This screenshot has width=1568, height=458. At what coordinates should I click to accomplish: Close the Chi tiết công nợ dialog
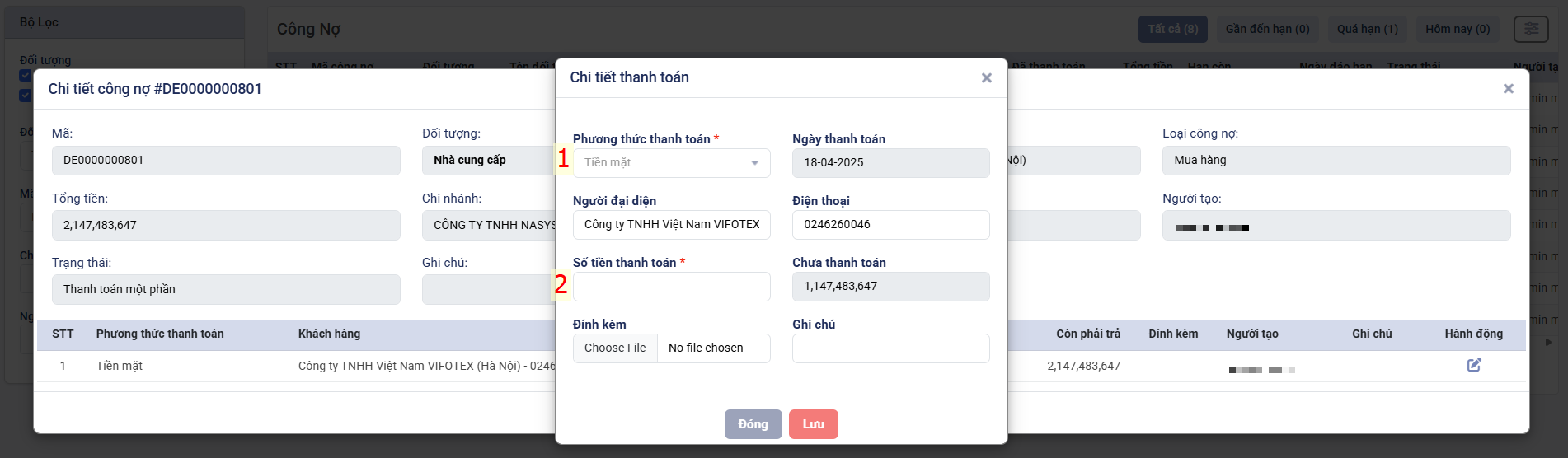point(1508,89)
